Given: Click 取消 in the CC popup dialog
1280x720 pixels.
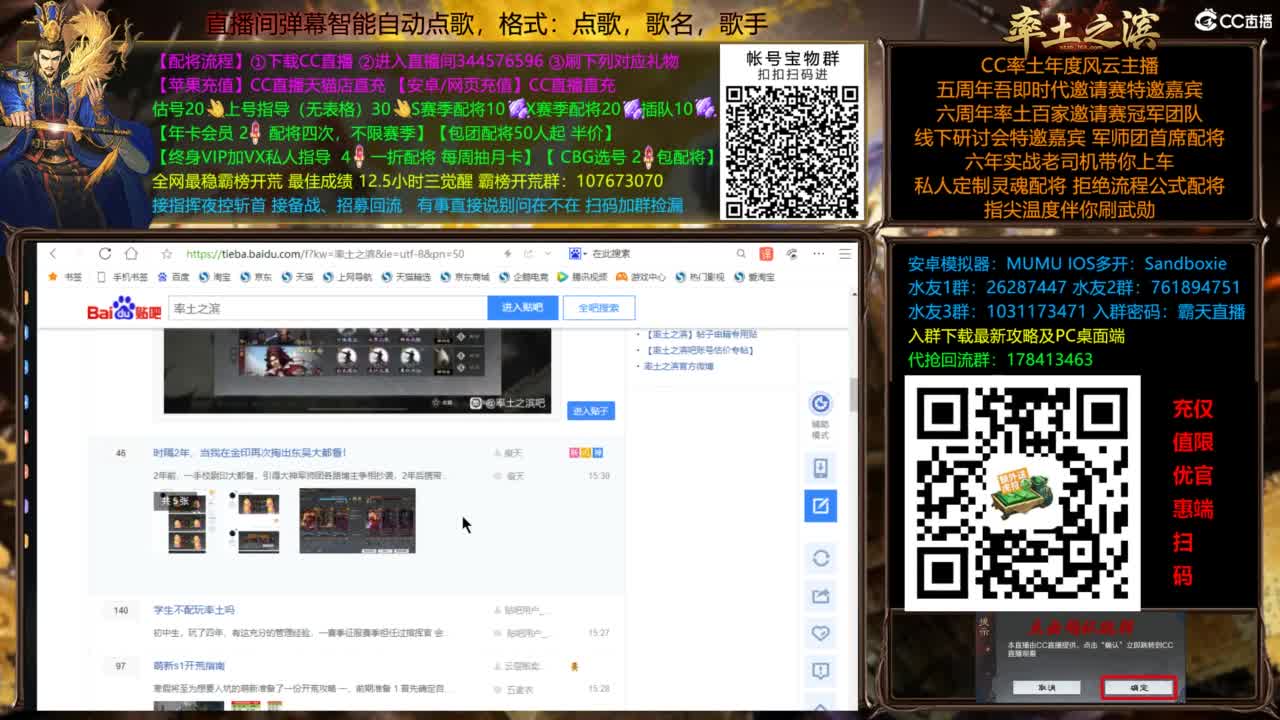Looking at the screenshot, I should (1046, 687).
